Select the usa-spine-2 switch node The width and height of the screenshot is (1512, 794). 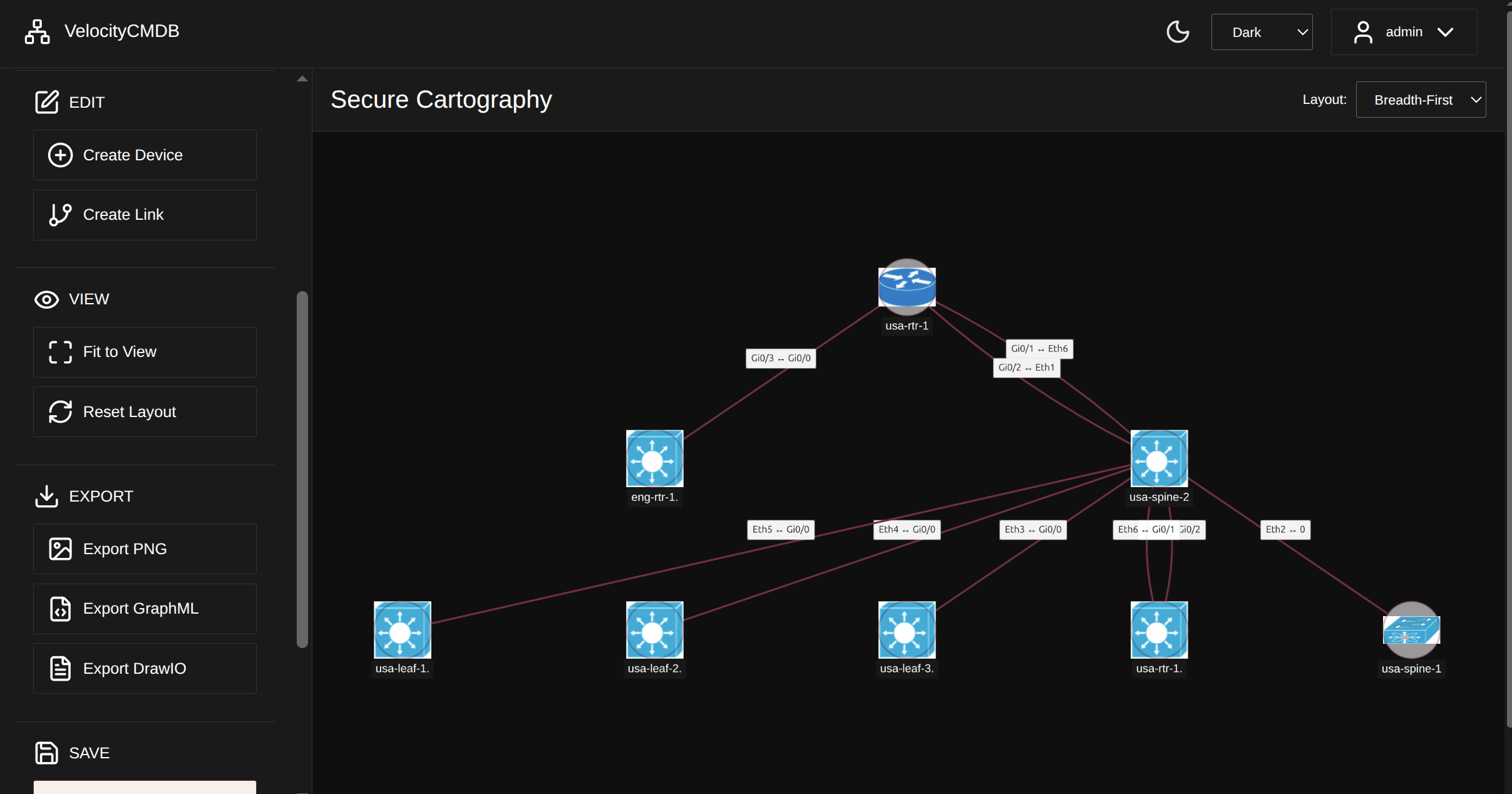pyautogui.click(x=1158, y=458)
